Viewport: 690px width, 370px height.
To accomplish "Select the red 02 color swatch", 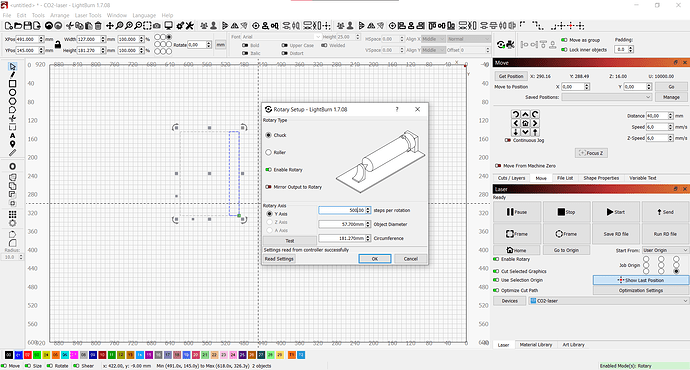I will tap(27, 355).
